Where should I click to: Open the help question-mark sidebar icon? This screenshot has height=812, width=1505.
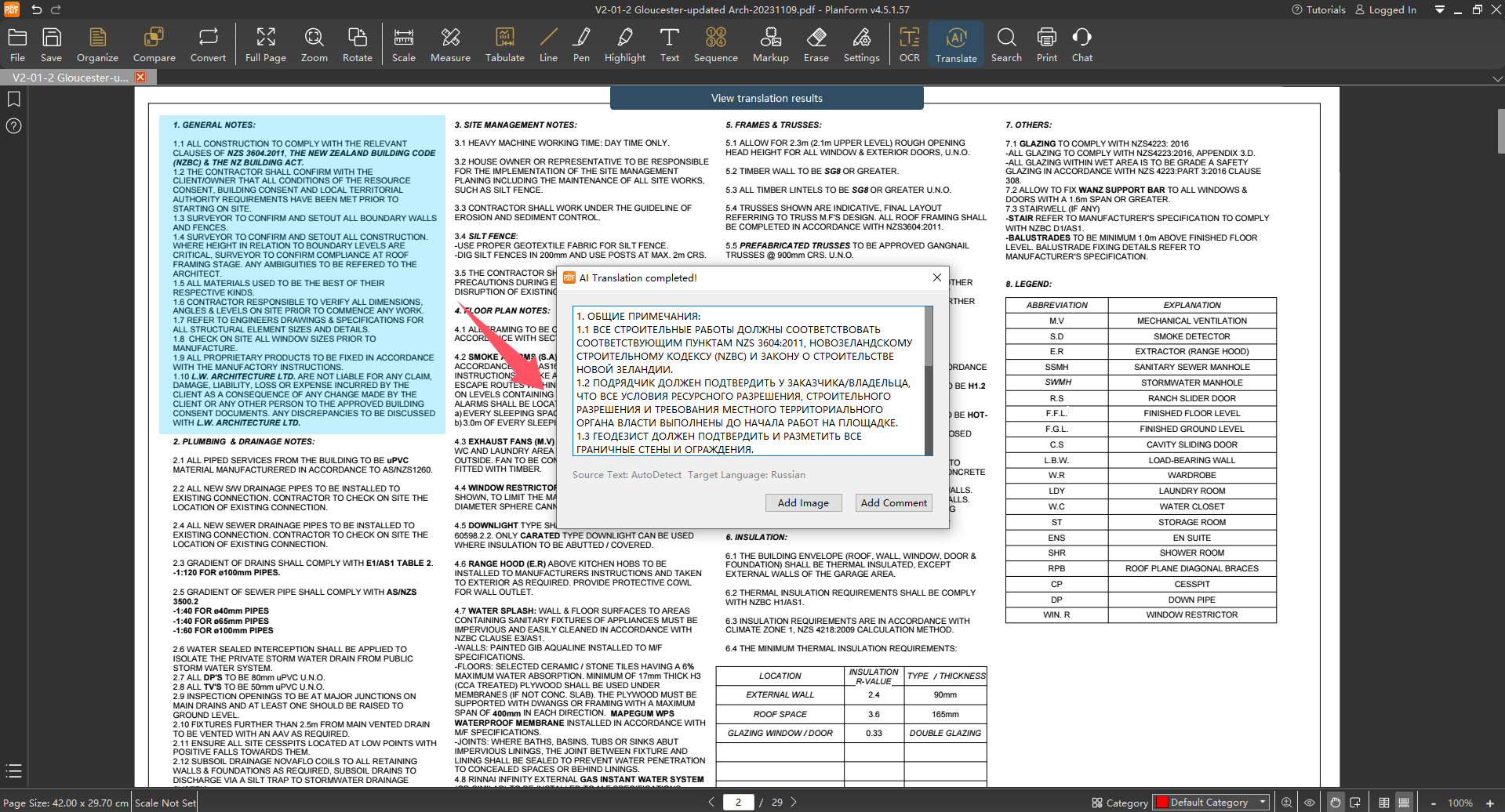pos(13,126)
